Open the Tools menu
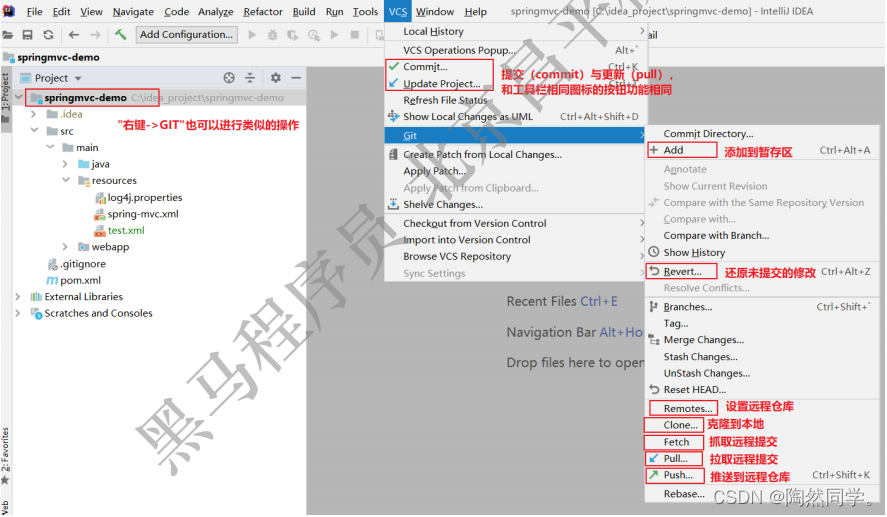Screen dimensions: 887x517 [x=365, y=11]
